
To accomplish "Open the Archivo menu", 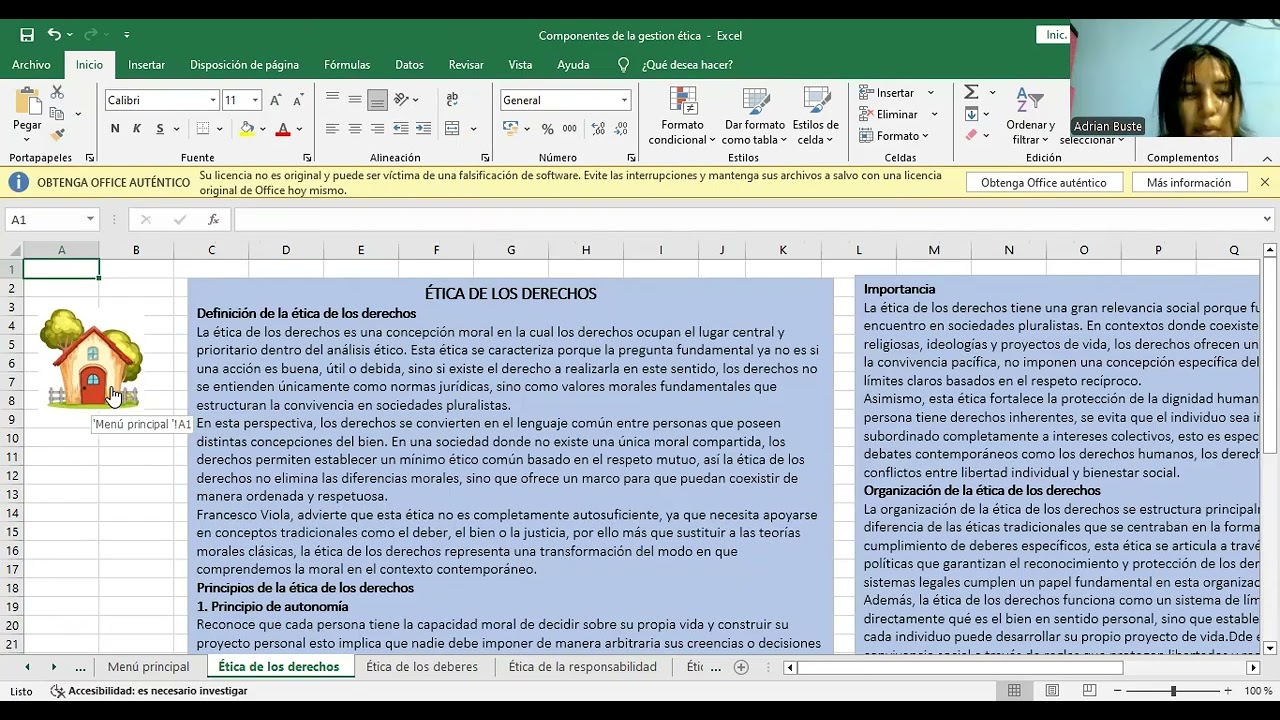I will coord(31,65).
